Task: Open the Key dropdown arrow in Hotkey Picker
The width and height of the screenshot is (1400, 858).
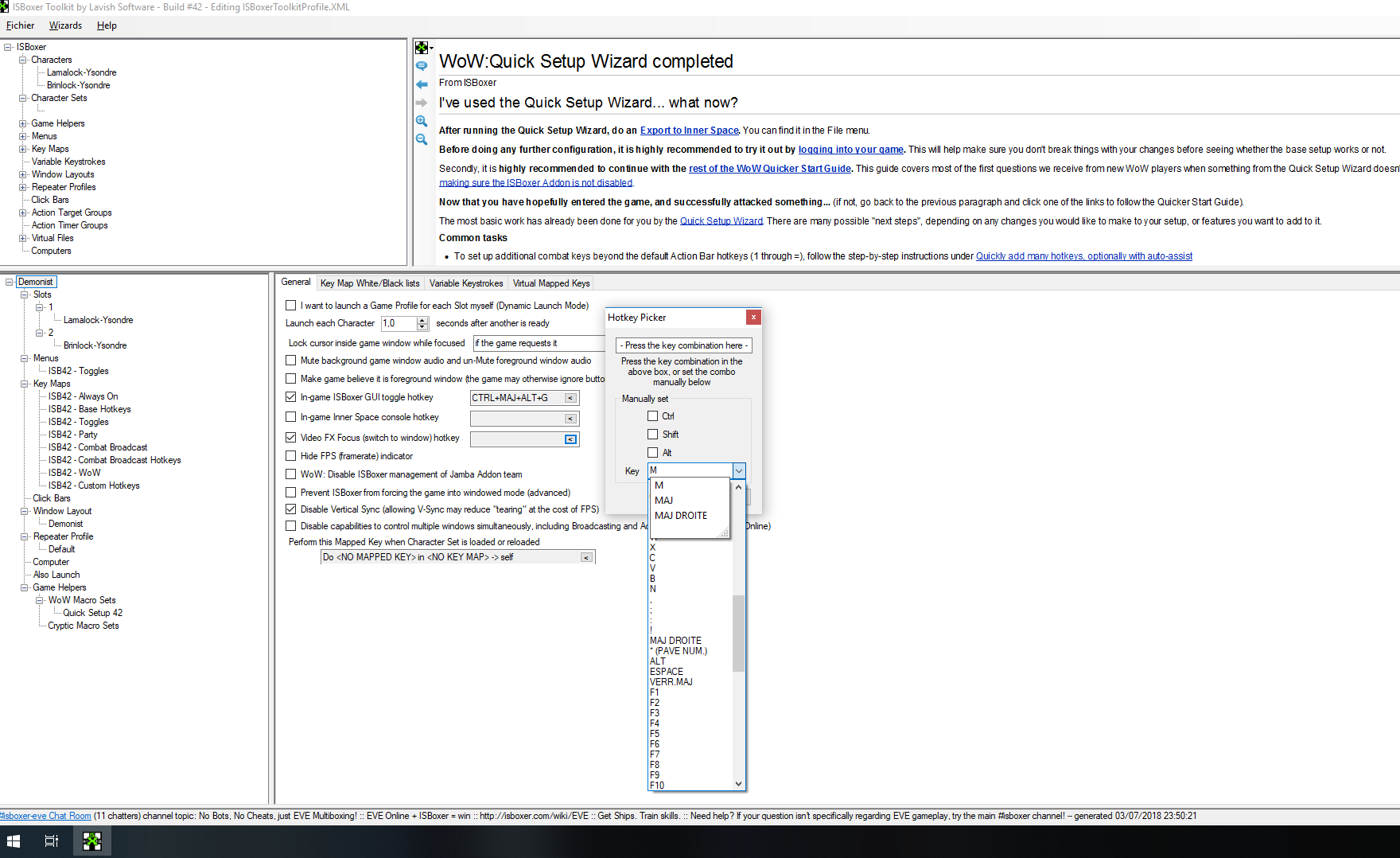Action: [x=739, y=470]
